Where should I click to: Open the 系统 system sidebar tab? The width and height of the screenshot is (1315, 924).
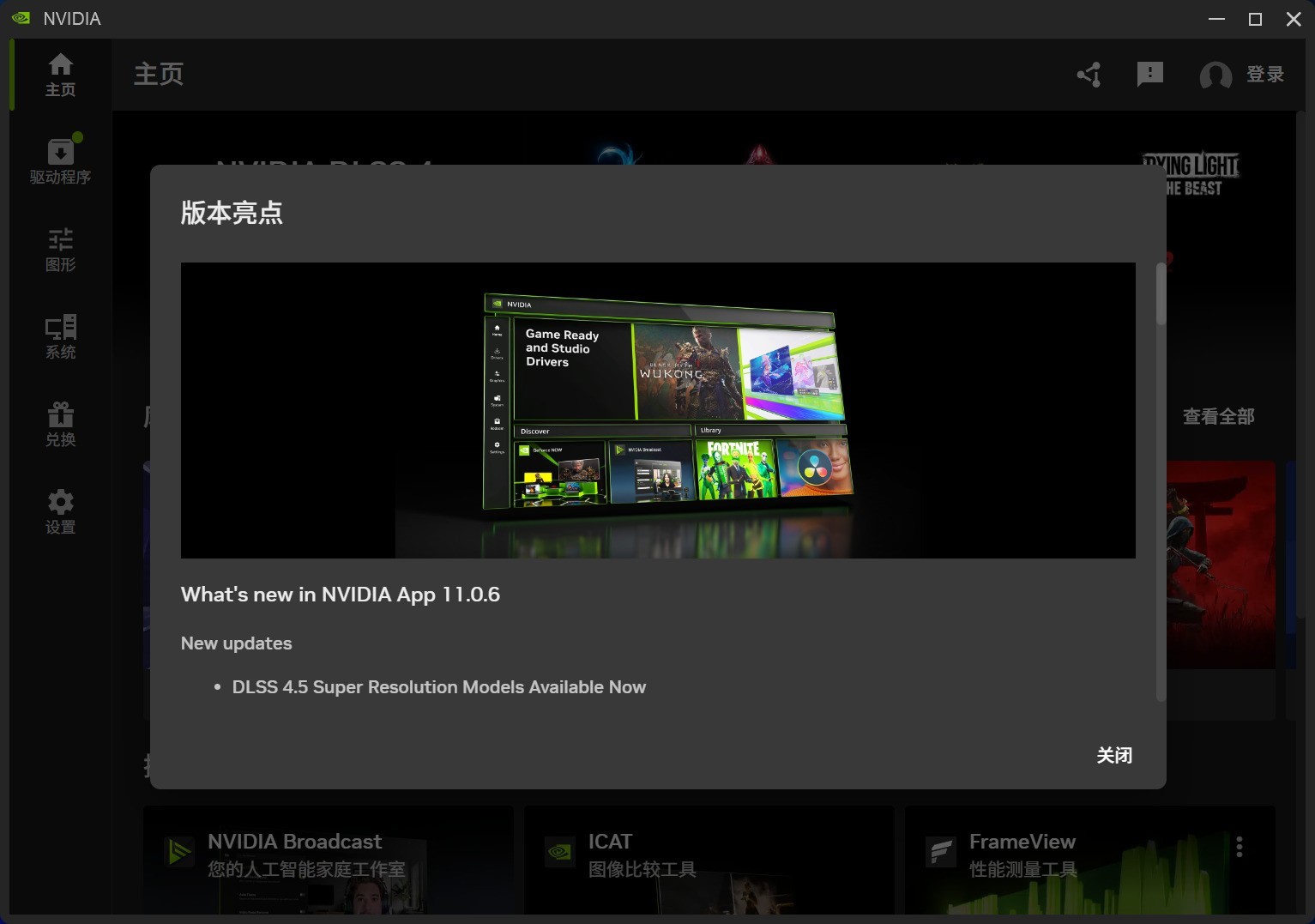click(x=60, y=337)
